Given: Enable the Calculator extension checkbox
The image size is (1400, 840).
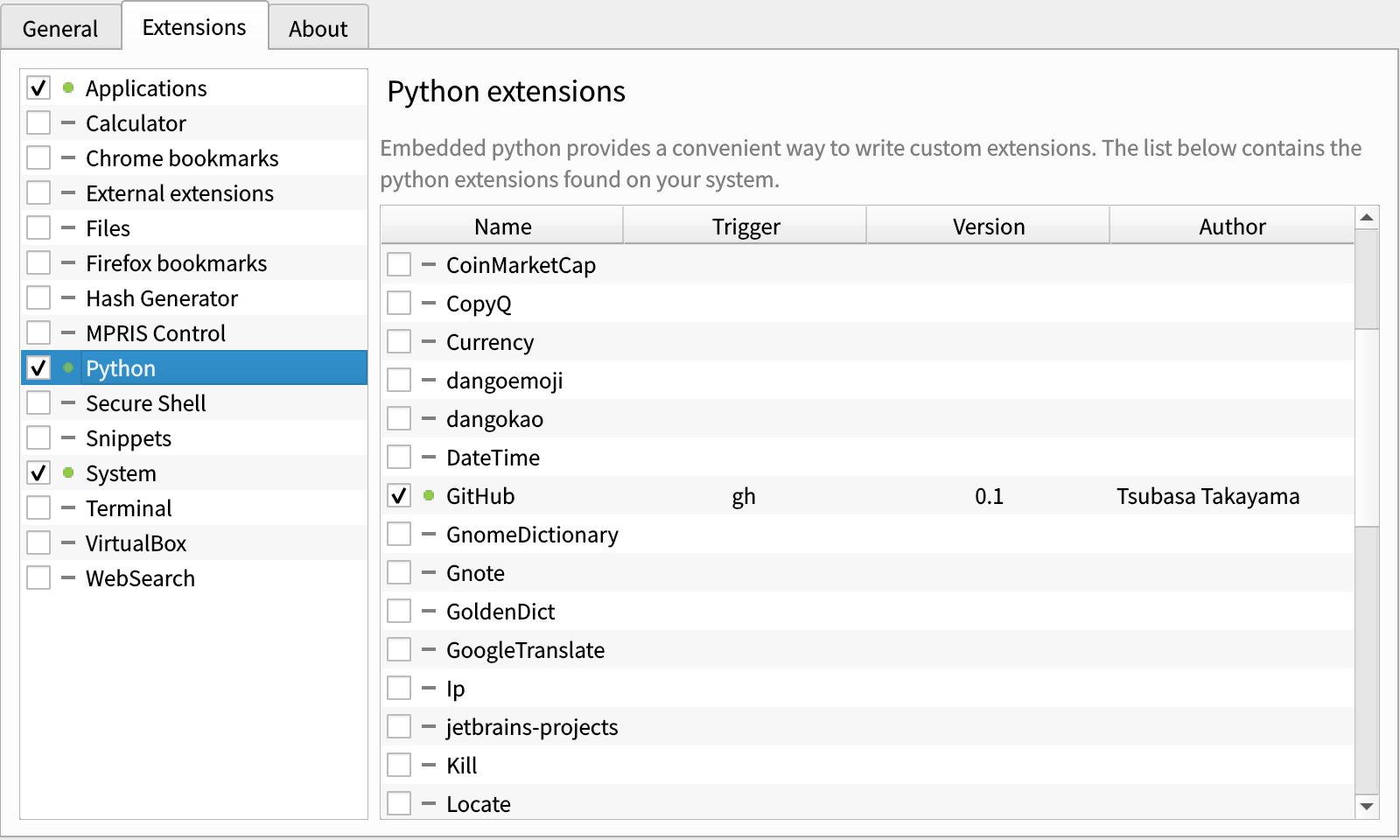Looking at the screenshot, I should 38,122.
